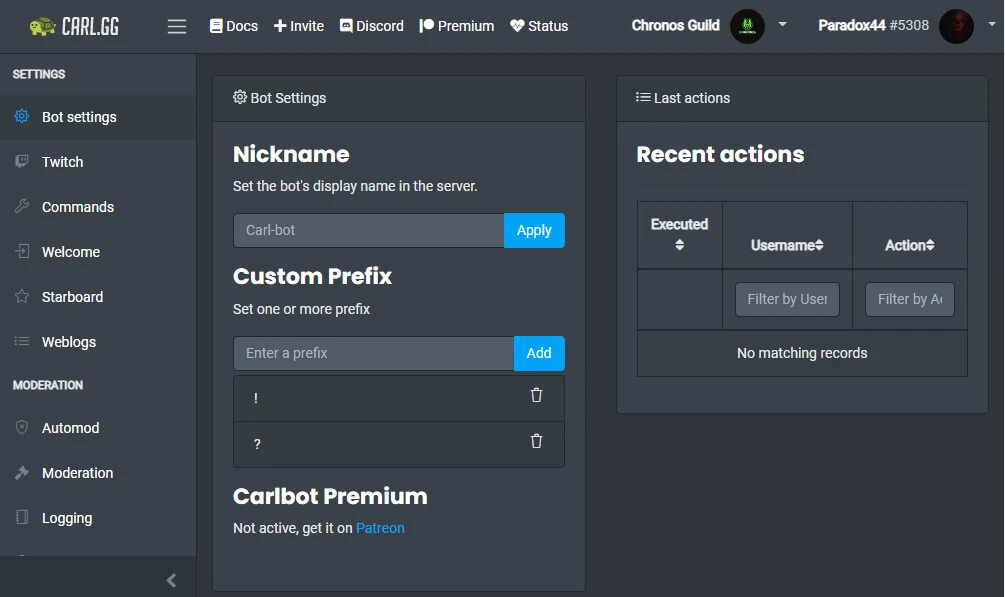Screen dimensions: 1005x597
Task: Expand the Chronos Guild server dropdown
Action: pyautogui.click(x=783, y=25)
